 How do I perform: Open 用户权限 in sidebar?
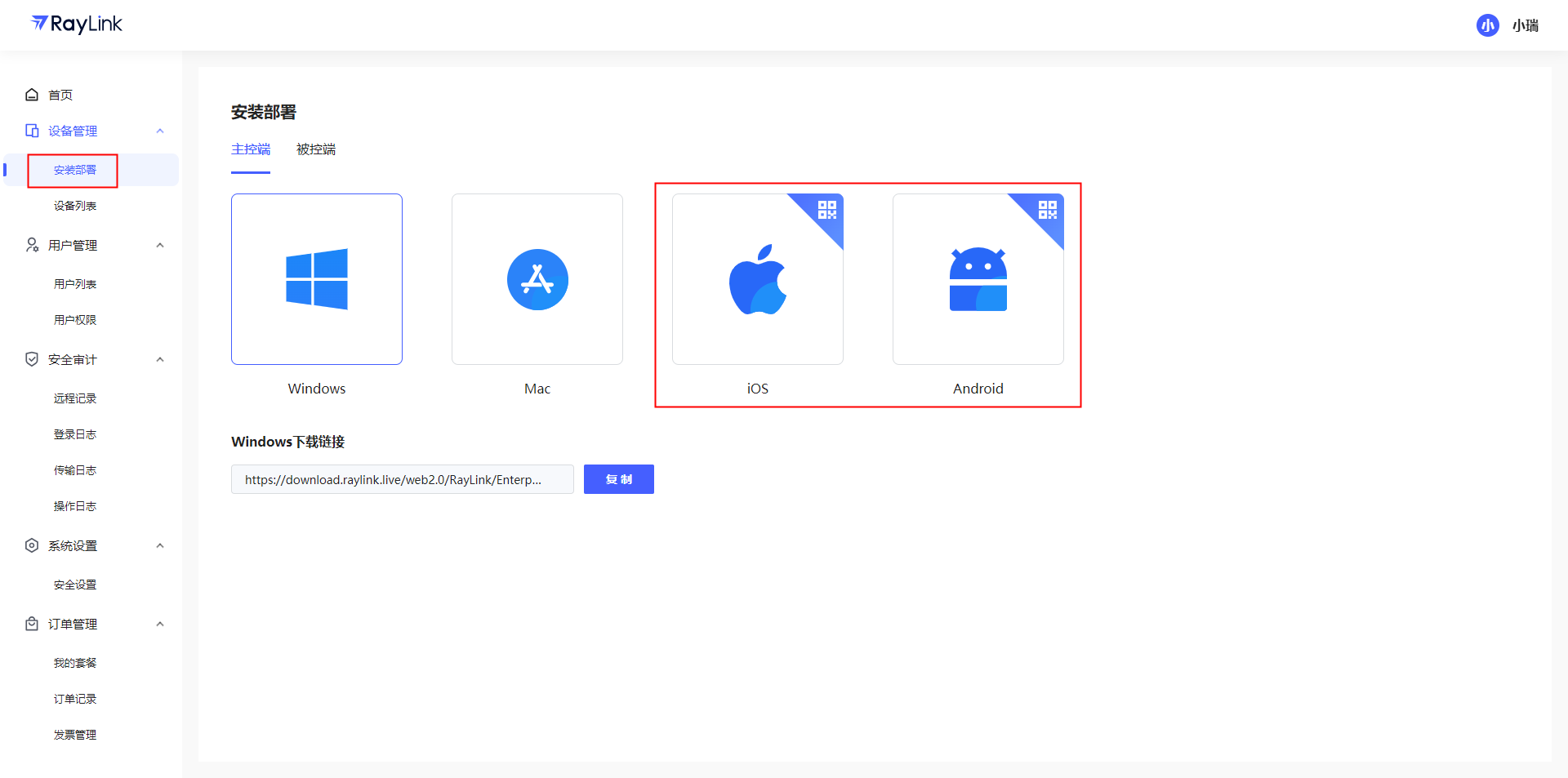tap(75, 320)
